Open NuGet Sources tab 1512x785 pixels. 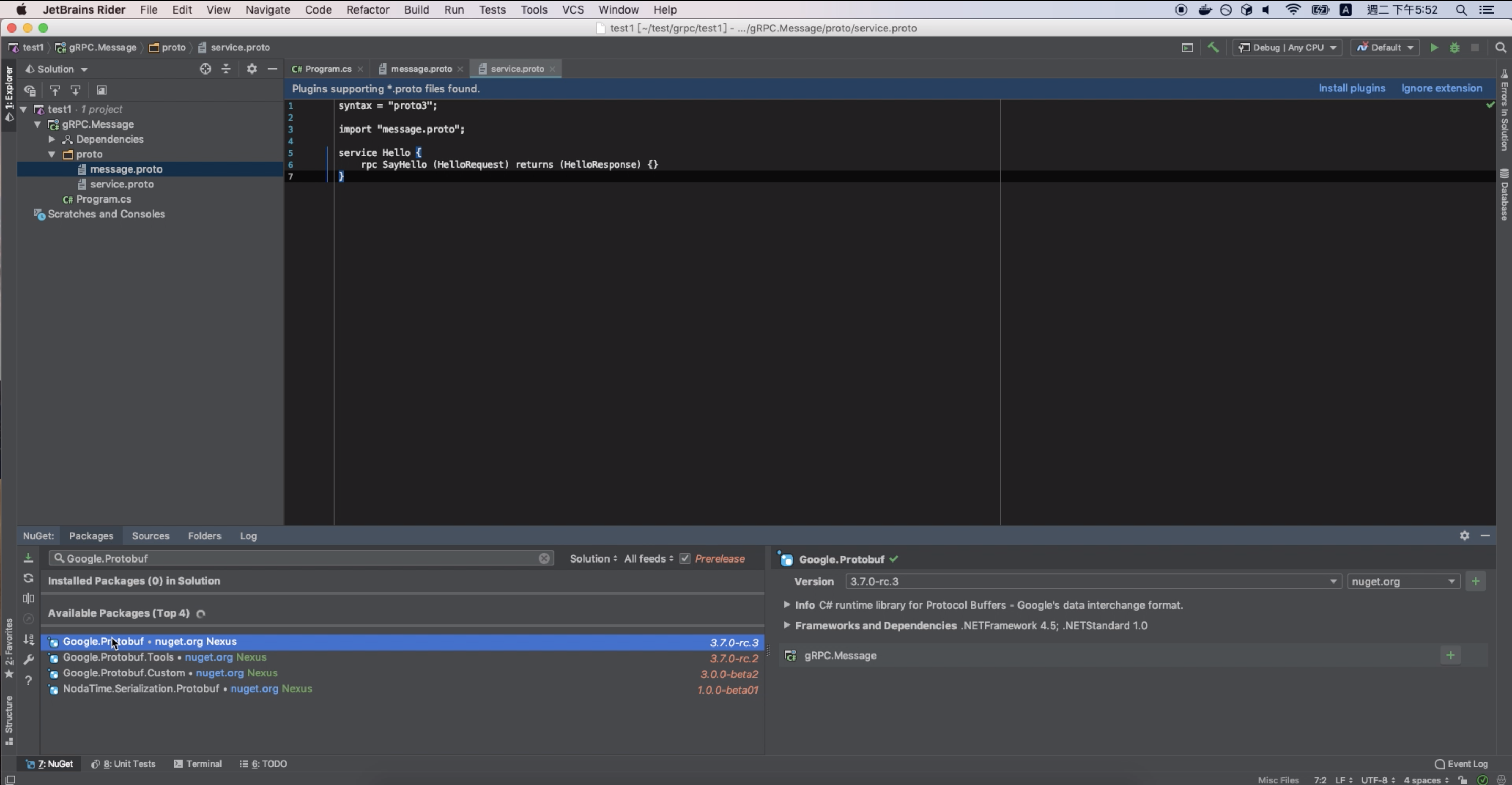click(x=150, y=536)
